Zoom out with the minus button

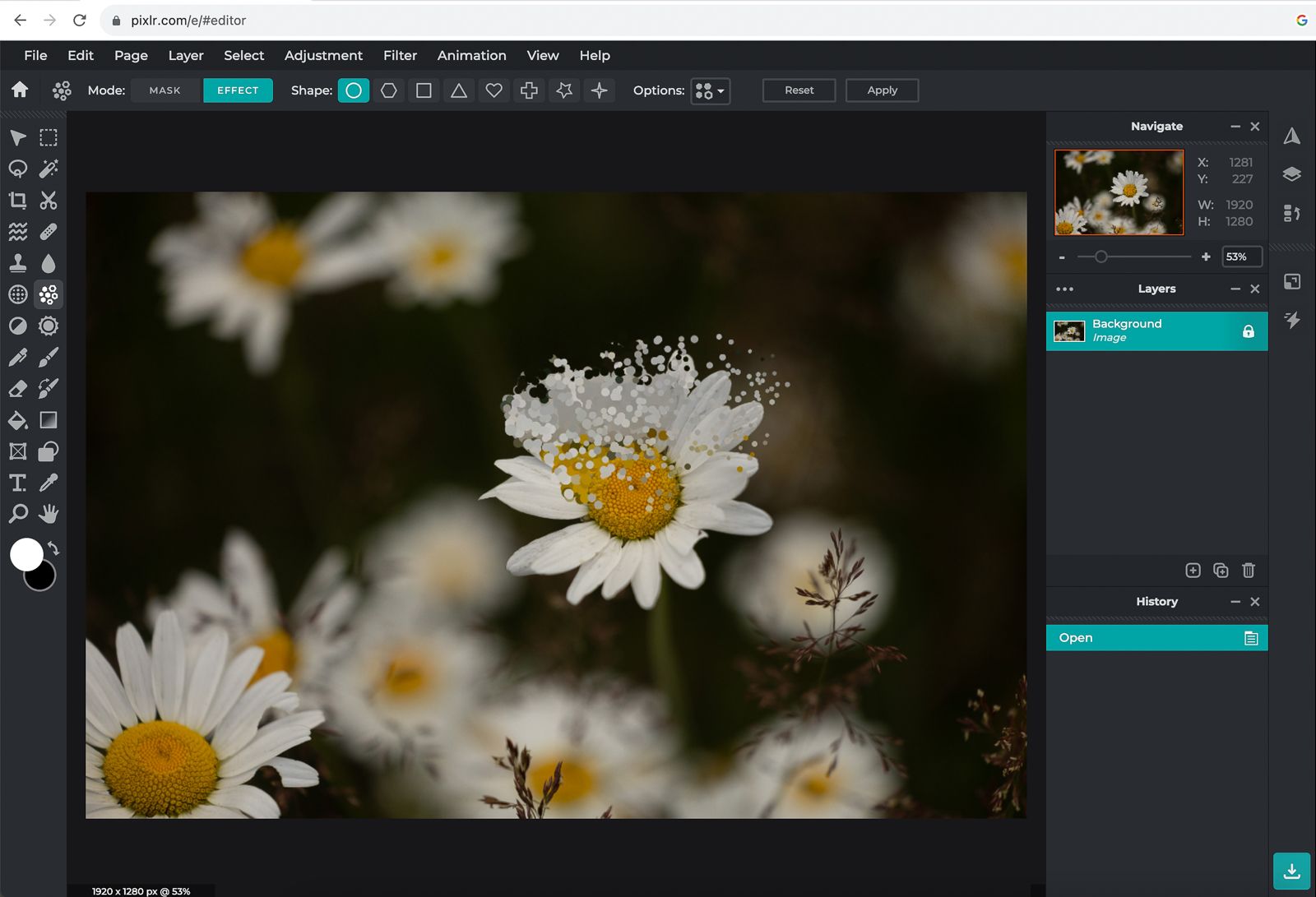pos(1062,257)
